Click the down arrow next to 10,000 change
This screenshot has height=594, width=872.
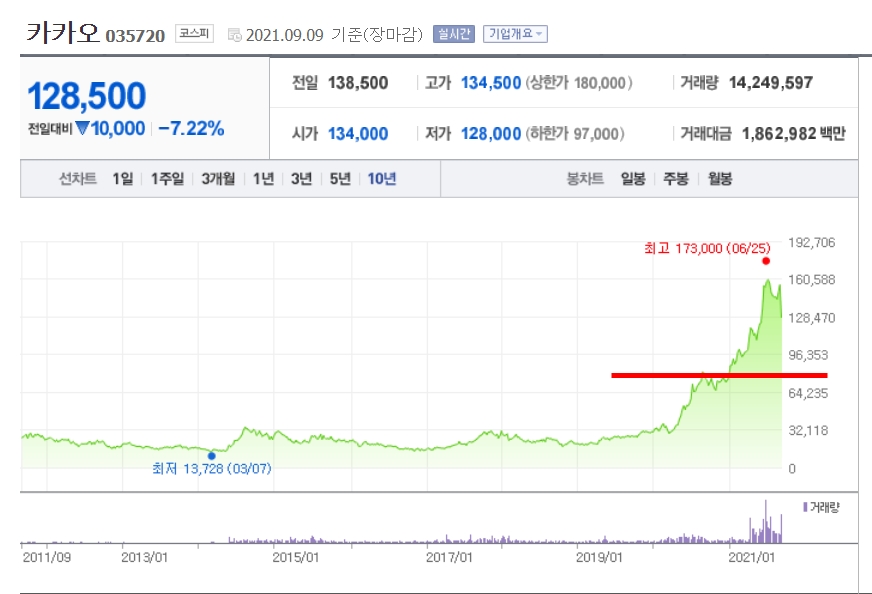pyautogui.click(x=82, y=128)
